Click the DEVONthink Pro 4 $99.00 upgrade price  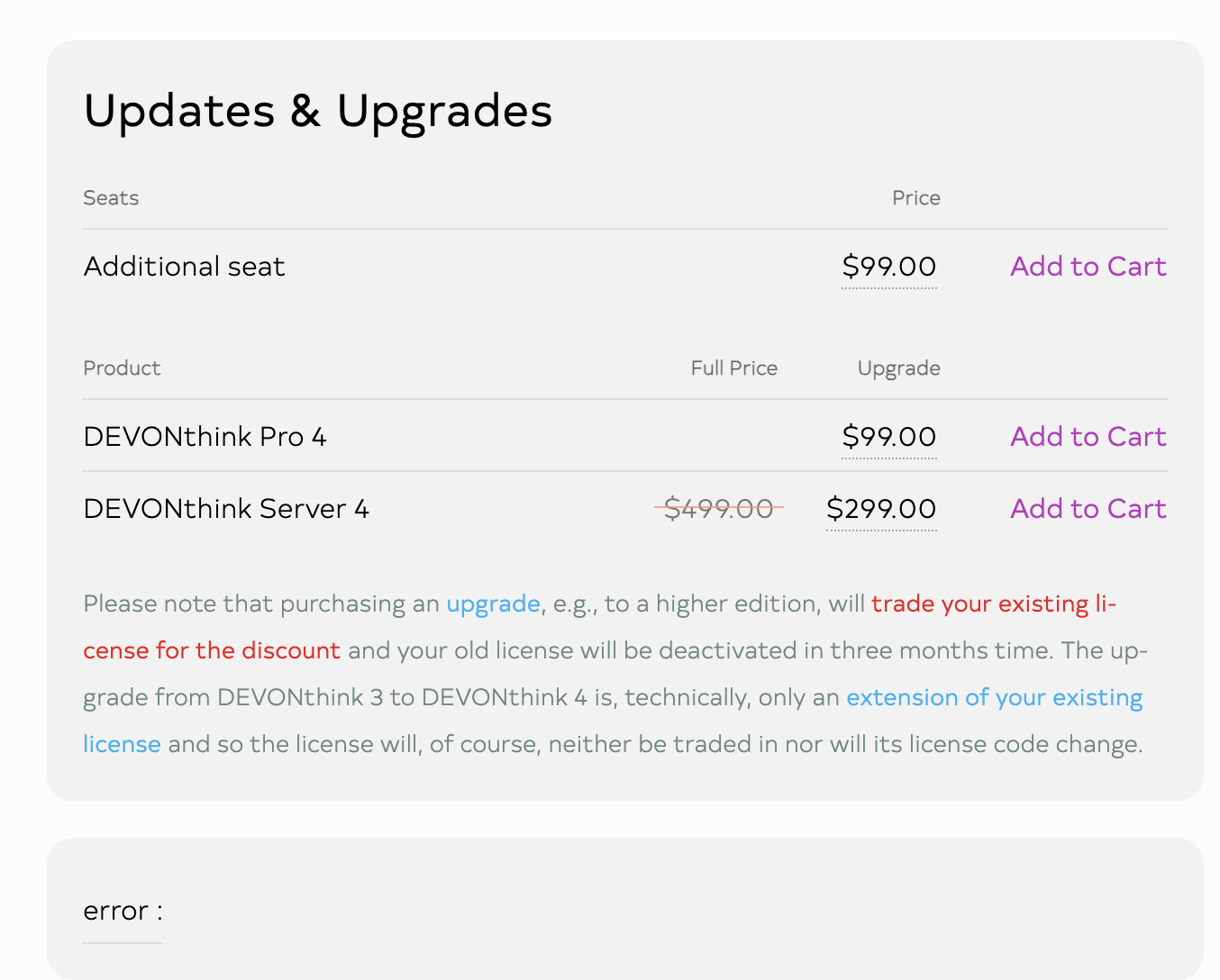888,437
